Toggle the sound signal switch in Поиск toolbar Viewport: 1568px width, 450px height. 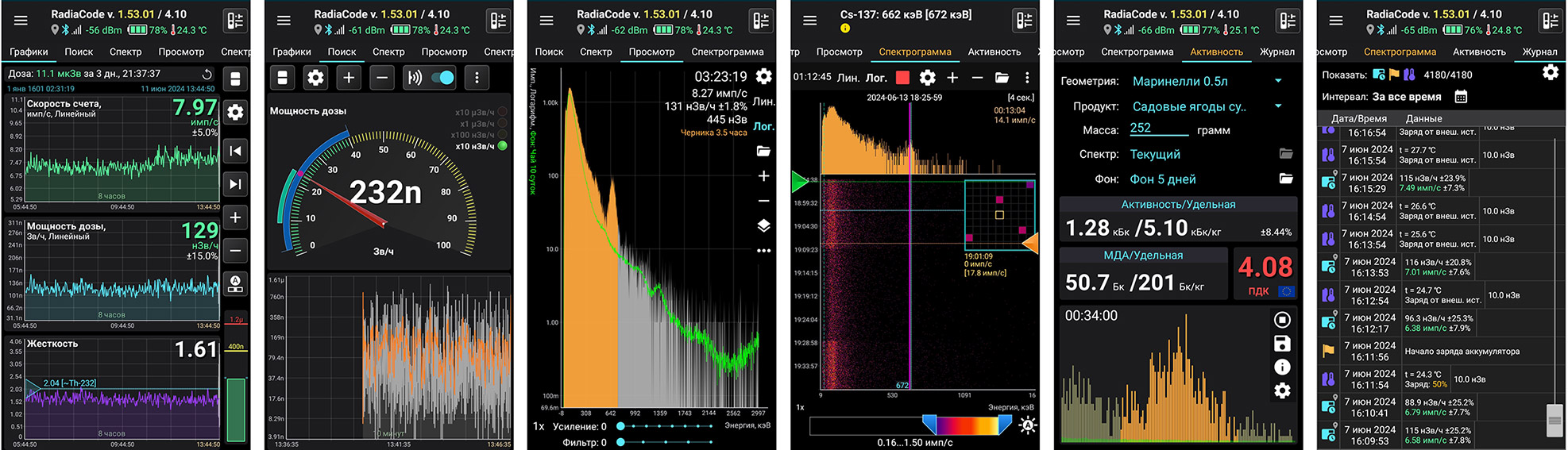point(442,78)
